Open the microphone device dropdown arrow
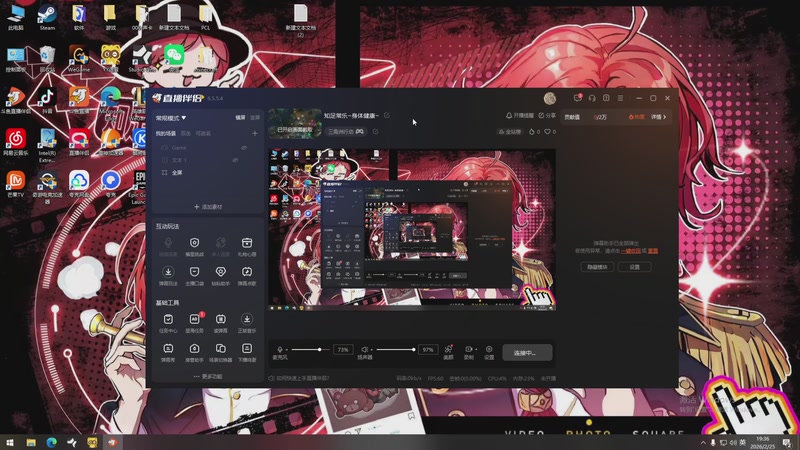Screen dimensions: 800x450 (287, 349)
